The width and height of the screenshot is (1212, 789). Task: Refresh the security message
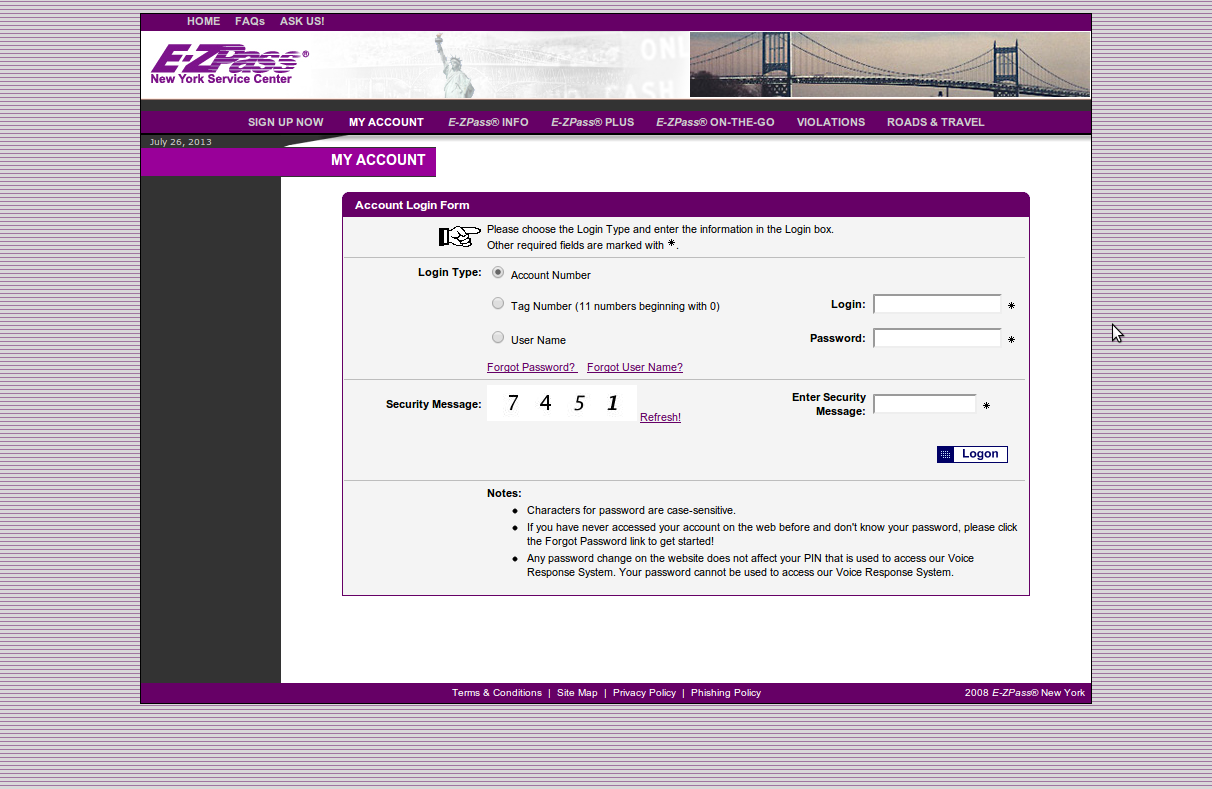coord(660,417)
